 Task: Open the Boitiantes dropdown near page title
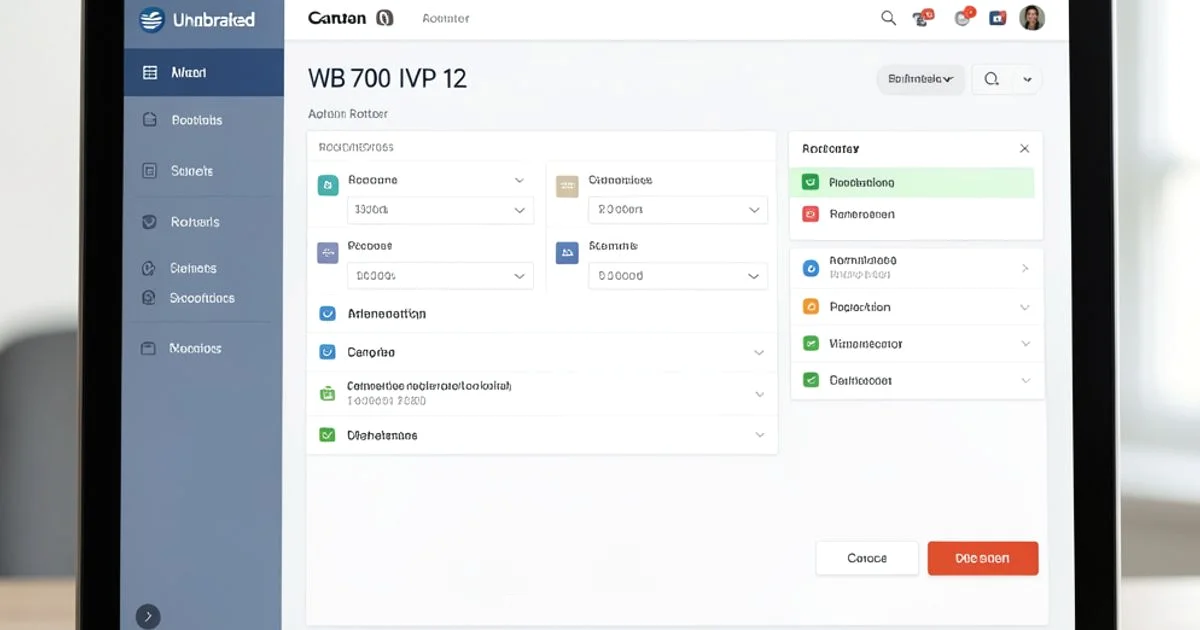point(920,79)
